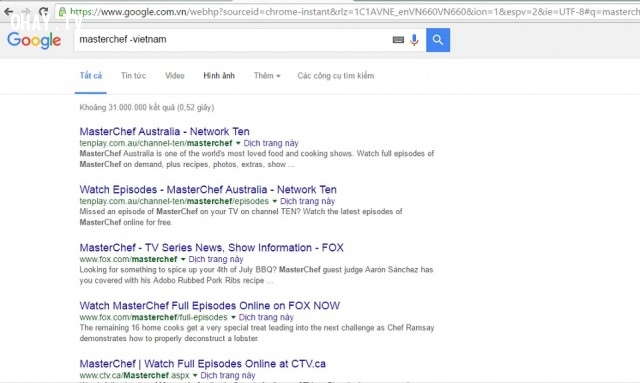Switch to the Tin tức tab

pos(133,76)
